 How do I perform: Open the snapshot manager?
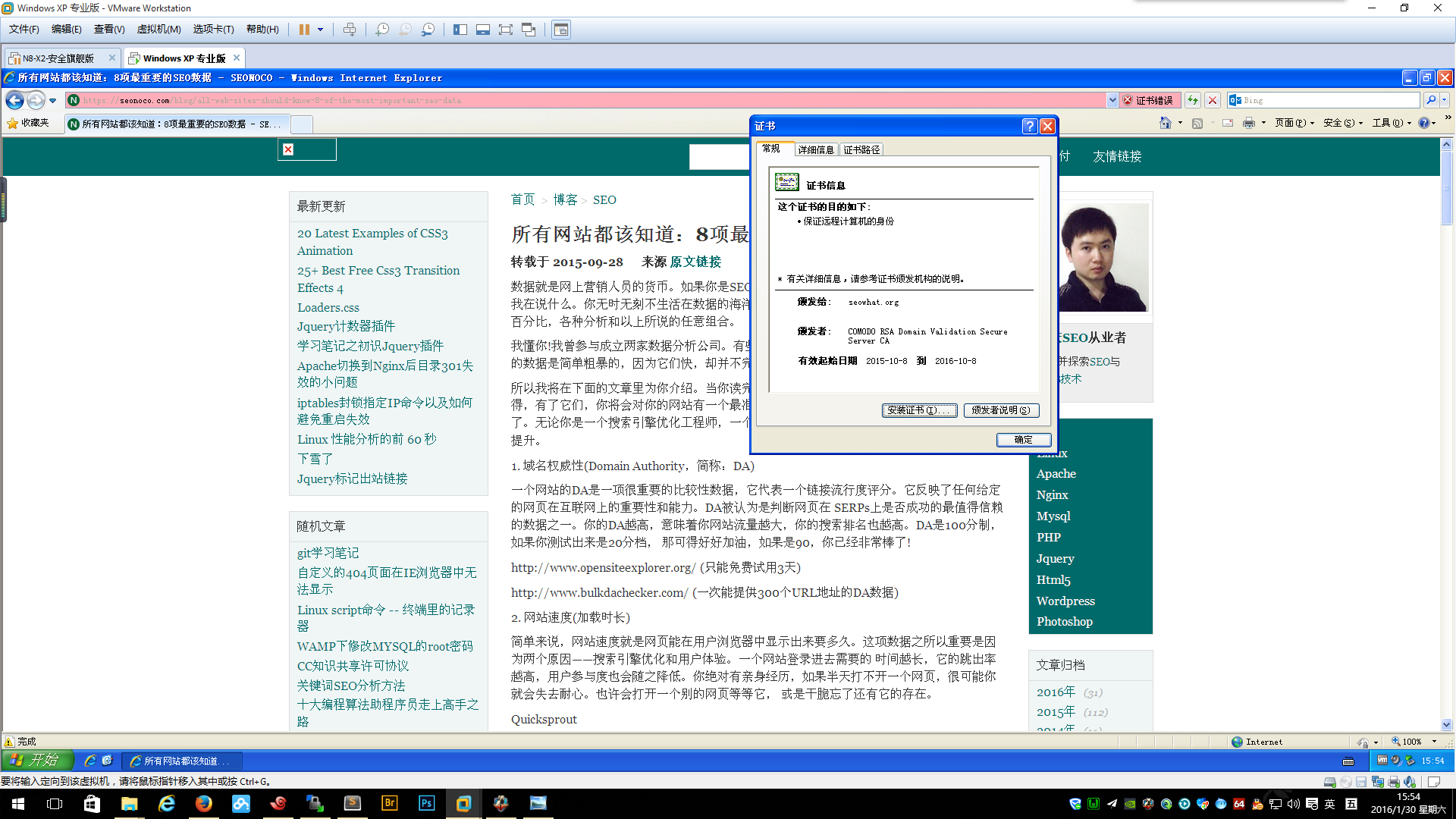pos(428,30)
